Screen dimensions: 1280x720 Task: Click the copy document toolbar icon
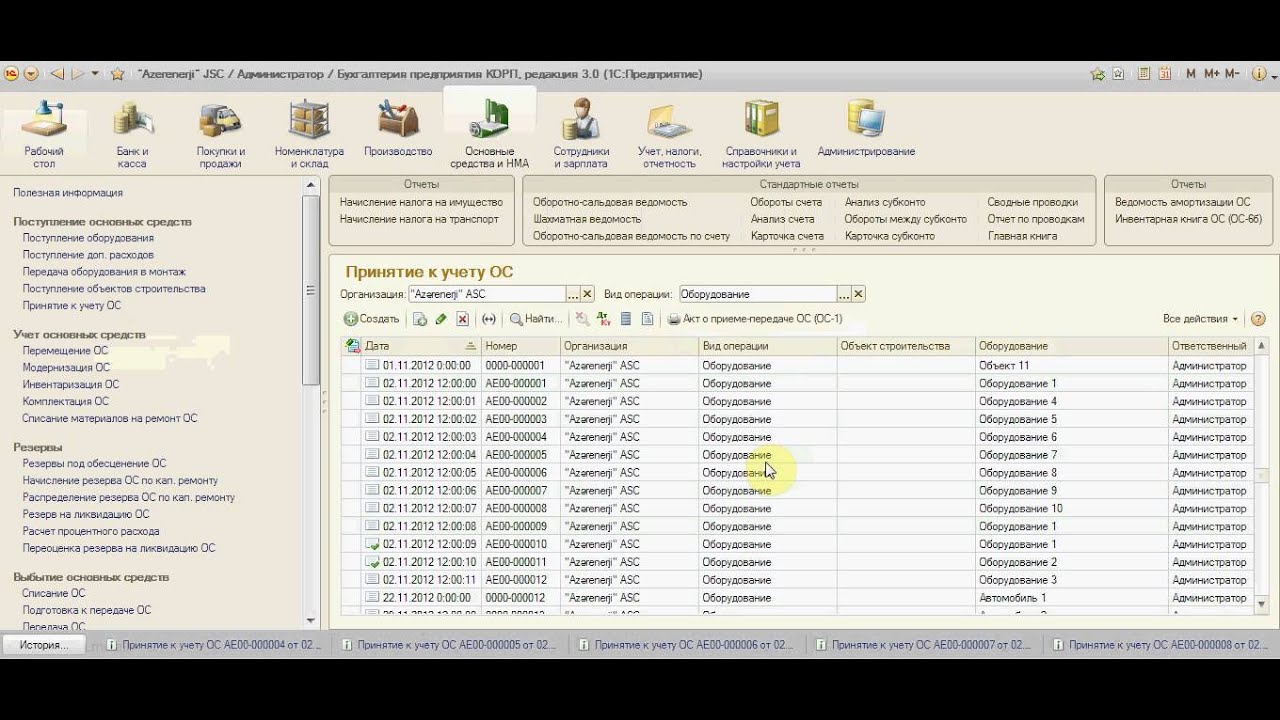(420, 319)
